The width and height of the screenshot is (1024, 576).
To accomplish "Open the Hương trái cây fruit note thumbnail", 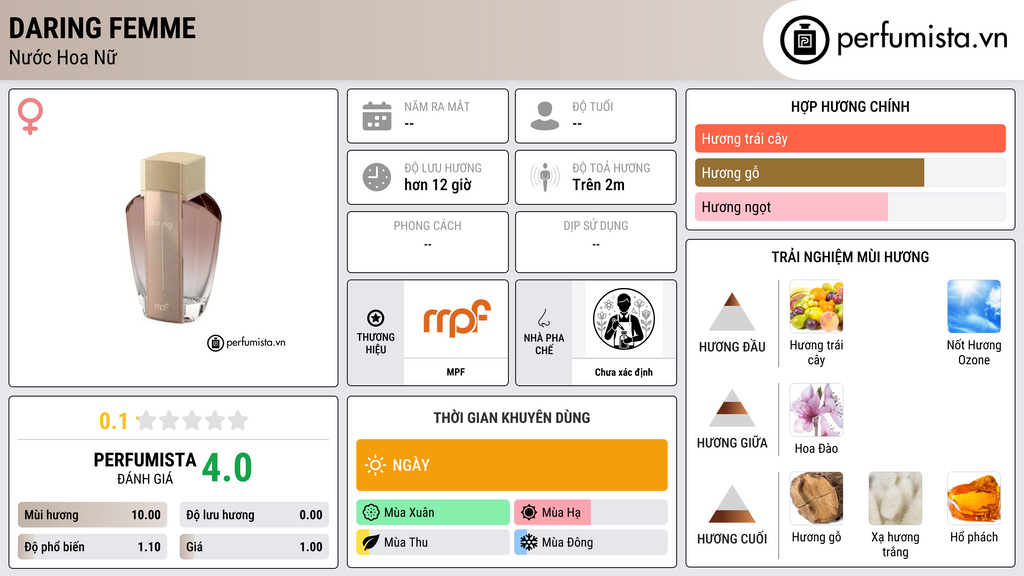I will tap(816, 306).
